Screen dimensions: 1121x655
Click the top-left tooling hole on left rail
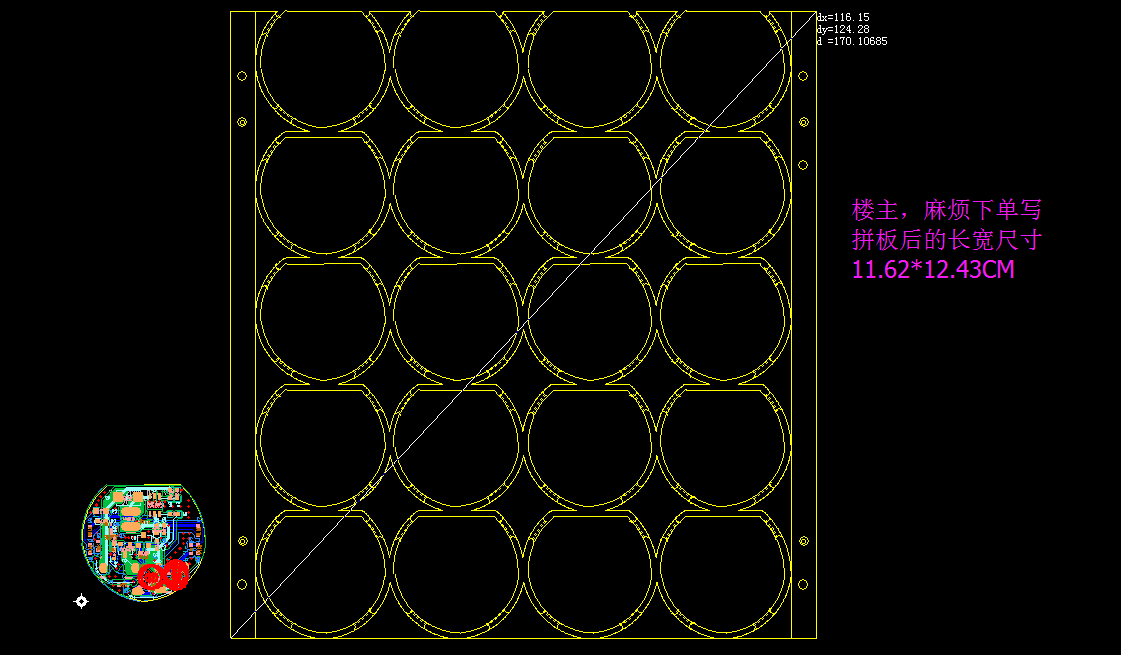tap(242, 76)
